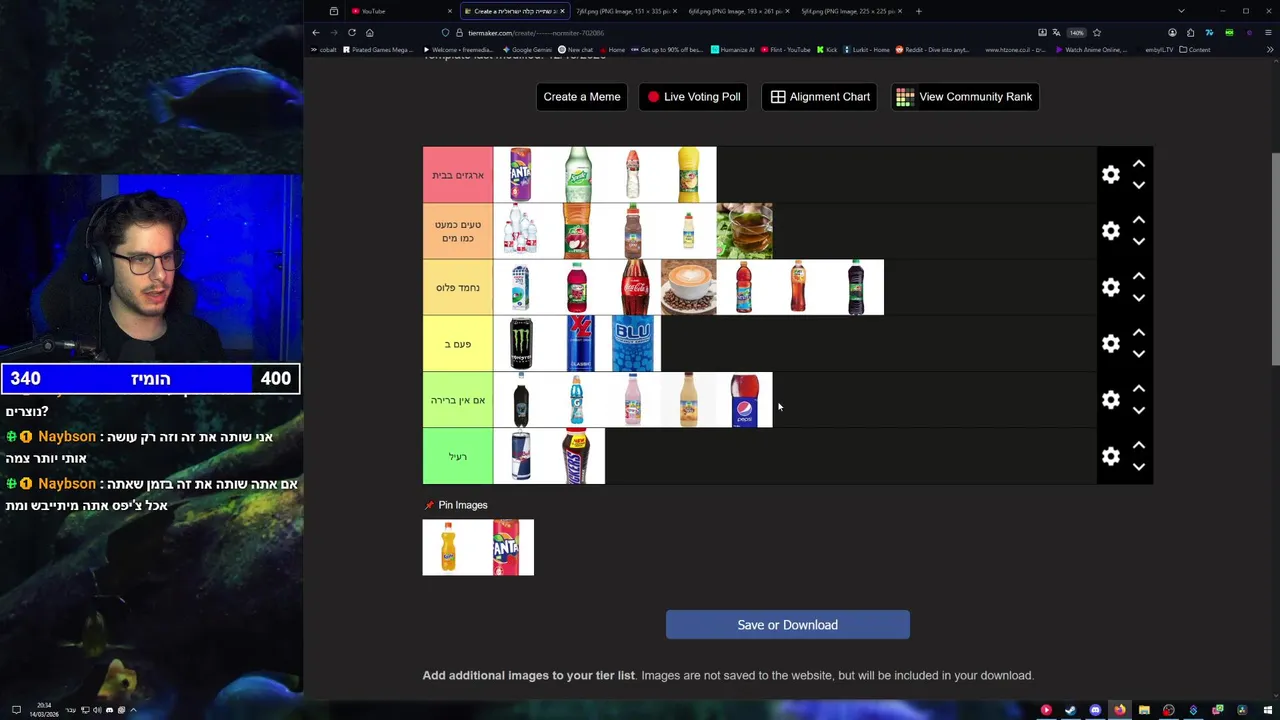This screenshot has height=720, width=1280.
Task: Open Discord from the taskbar
Action: tap(1095, 710)
